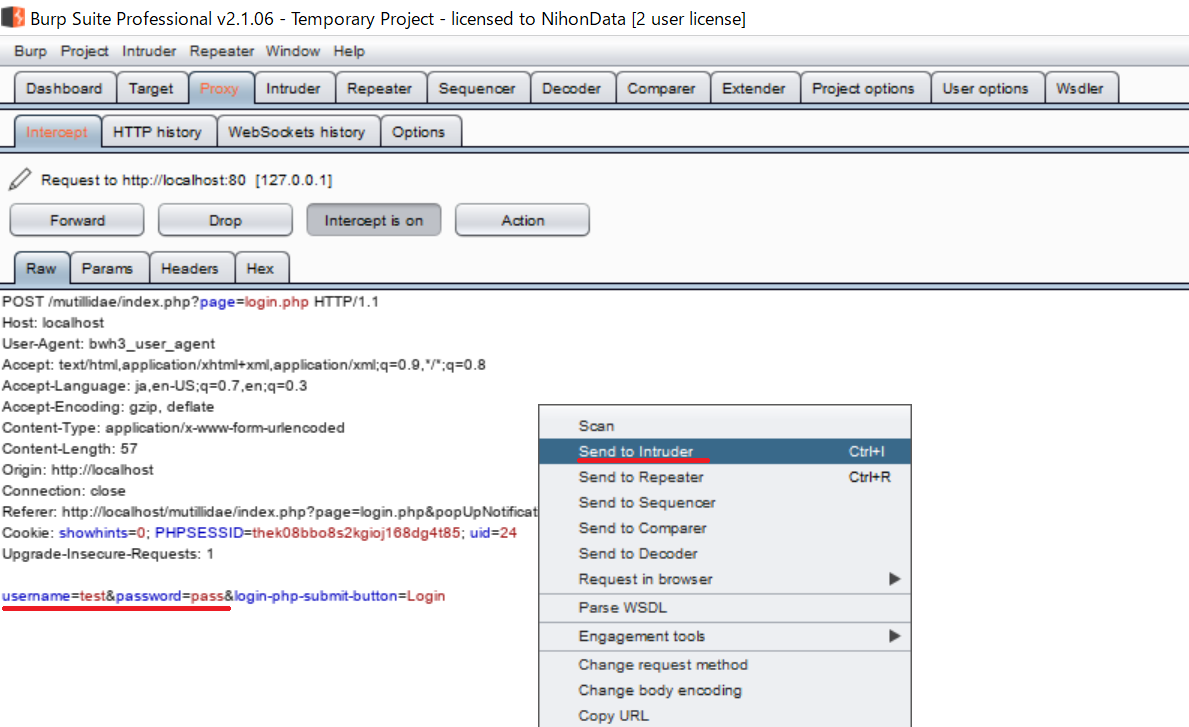
Task: Select Engagement tools menu entry
Action: coord(725,636)
